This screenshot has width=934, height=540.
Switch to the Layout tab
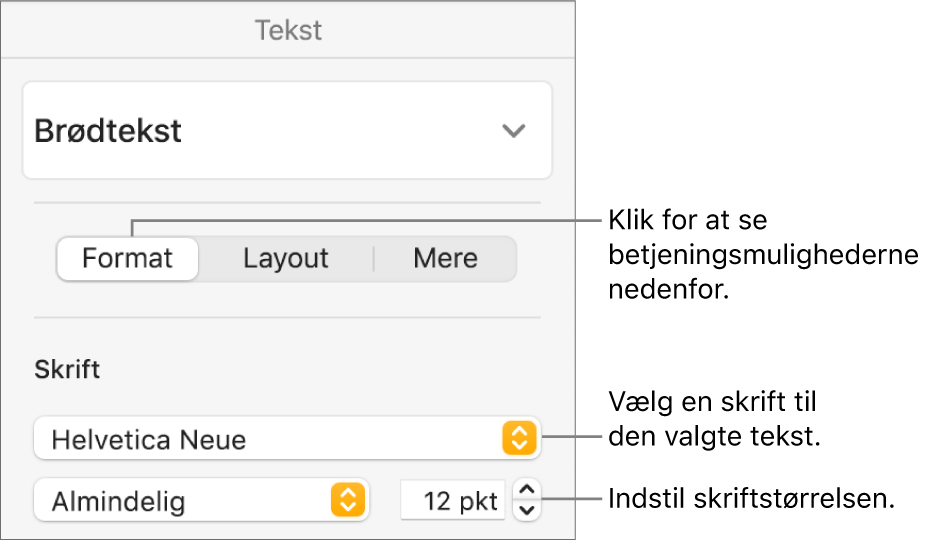[x=286, y=258]
